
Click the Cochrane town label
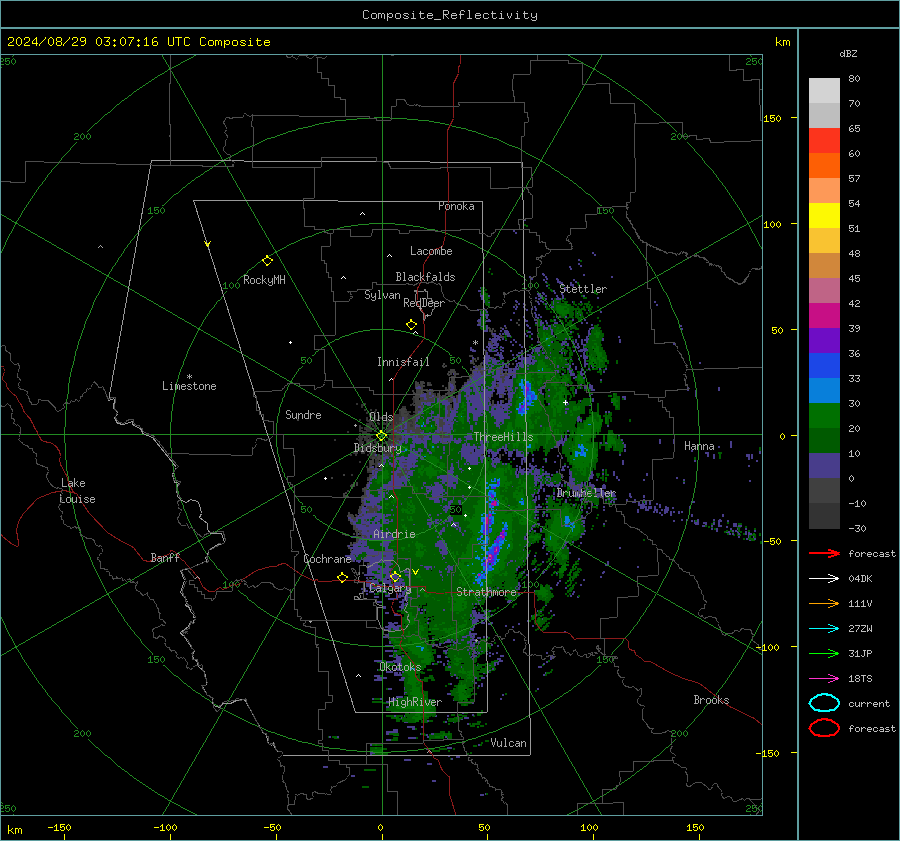(327, 559)
